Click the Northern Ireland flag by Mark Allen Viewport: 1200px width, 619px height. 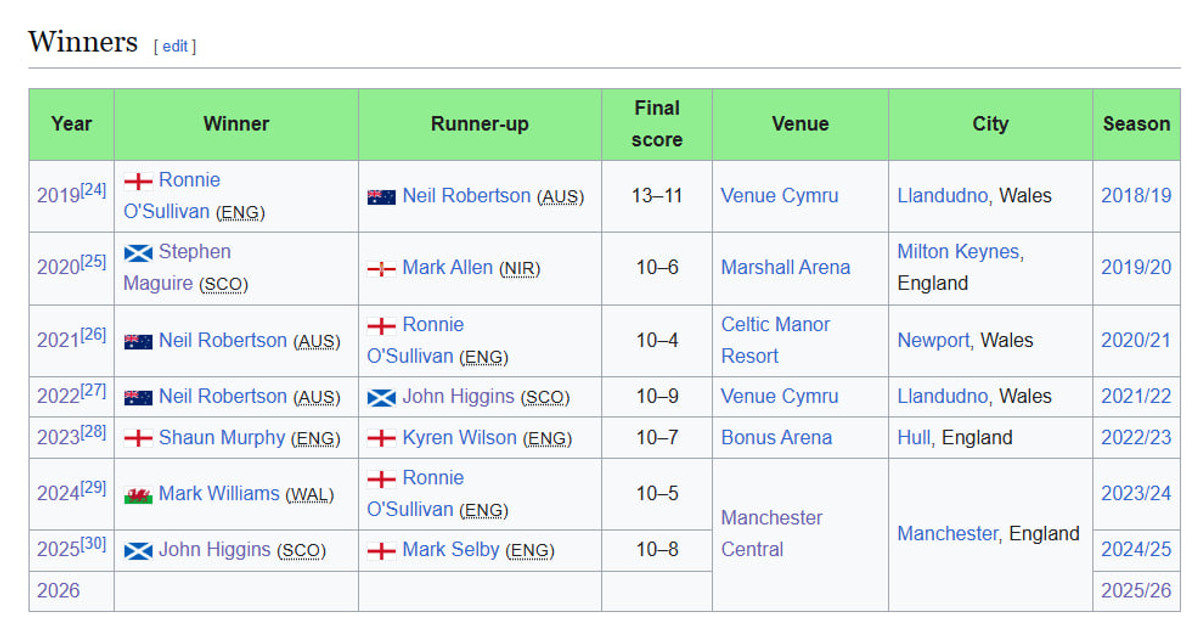pos(381,269)
